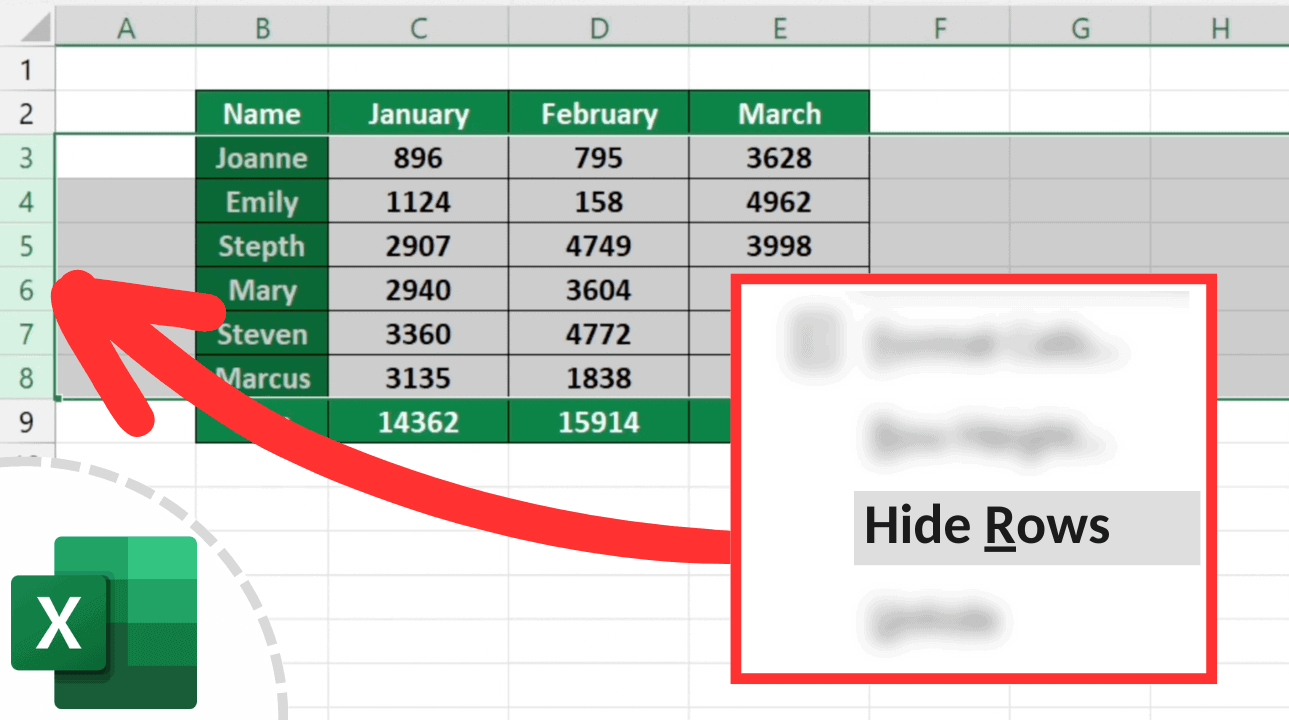Viewport: 1289px width, 720px height.
Task: Select the cell containing Steven
Action: coord(261,334)
